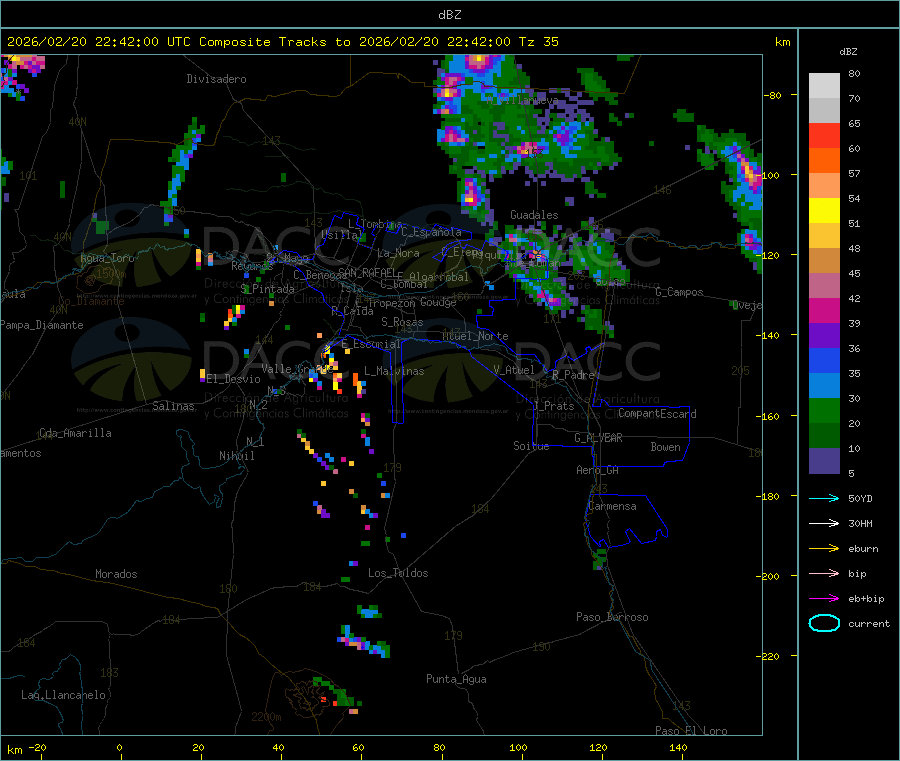The image size is (900, 761).
Task: Click the Soitue map label
Action: [531, 446]
